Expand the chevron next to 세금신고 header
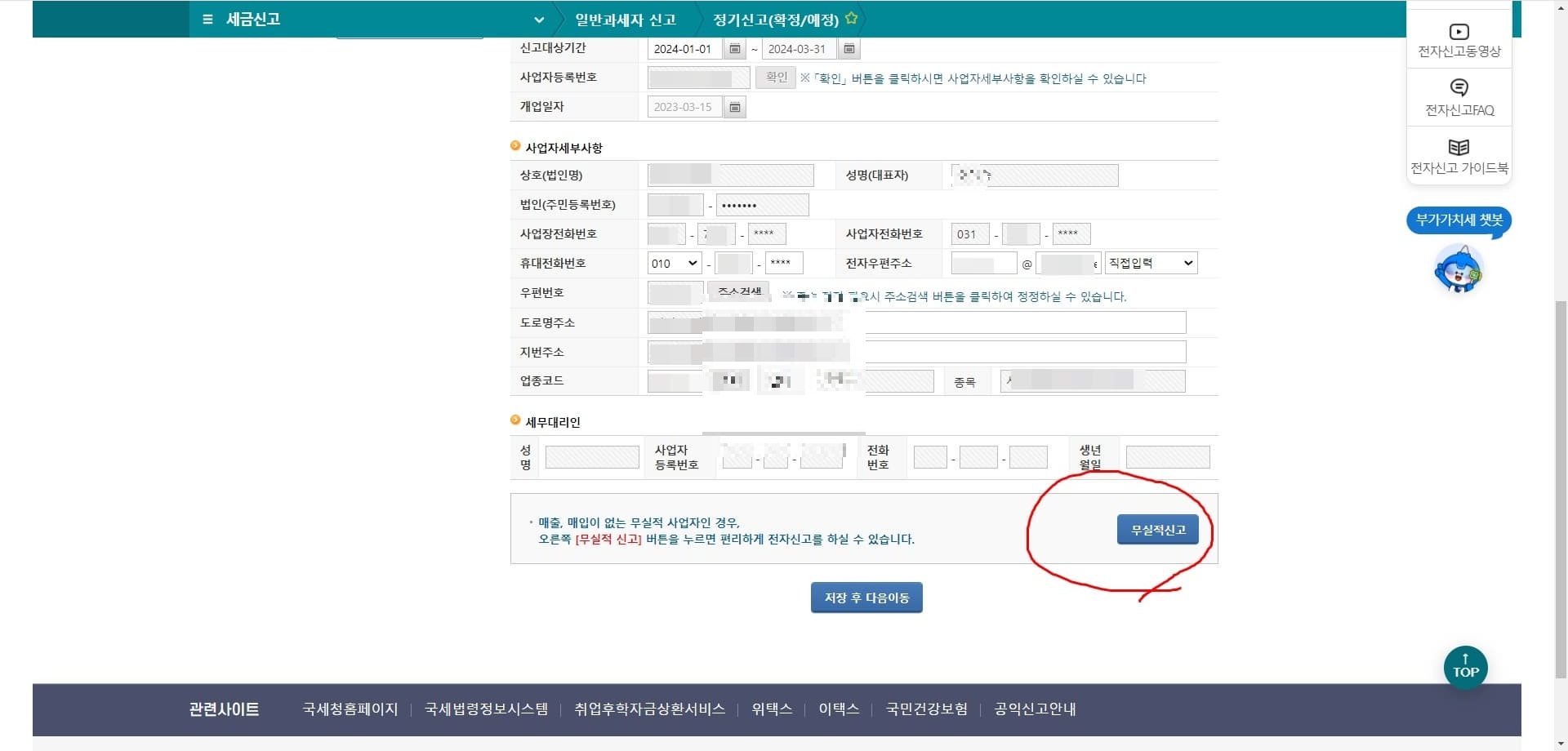1568x751 pixels. point(537,19)
